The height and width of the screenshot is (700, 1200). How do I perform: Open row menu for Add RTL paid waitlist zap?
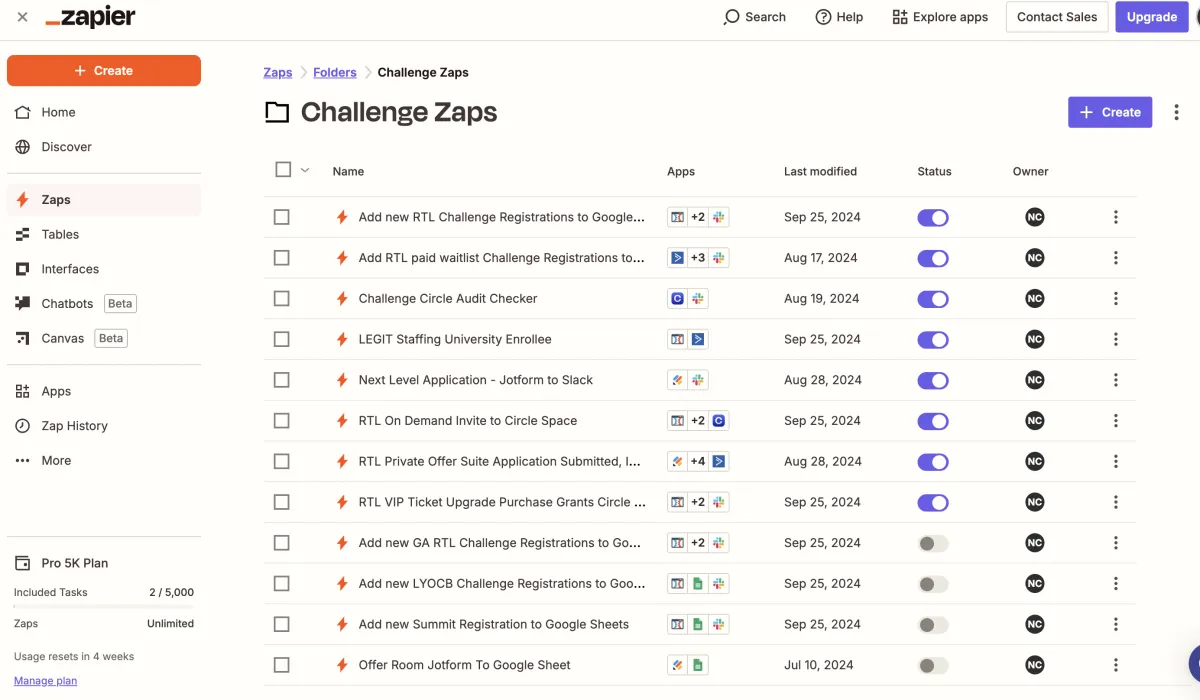coord(1116,258)
